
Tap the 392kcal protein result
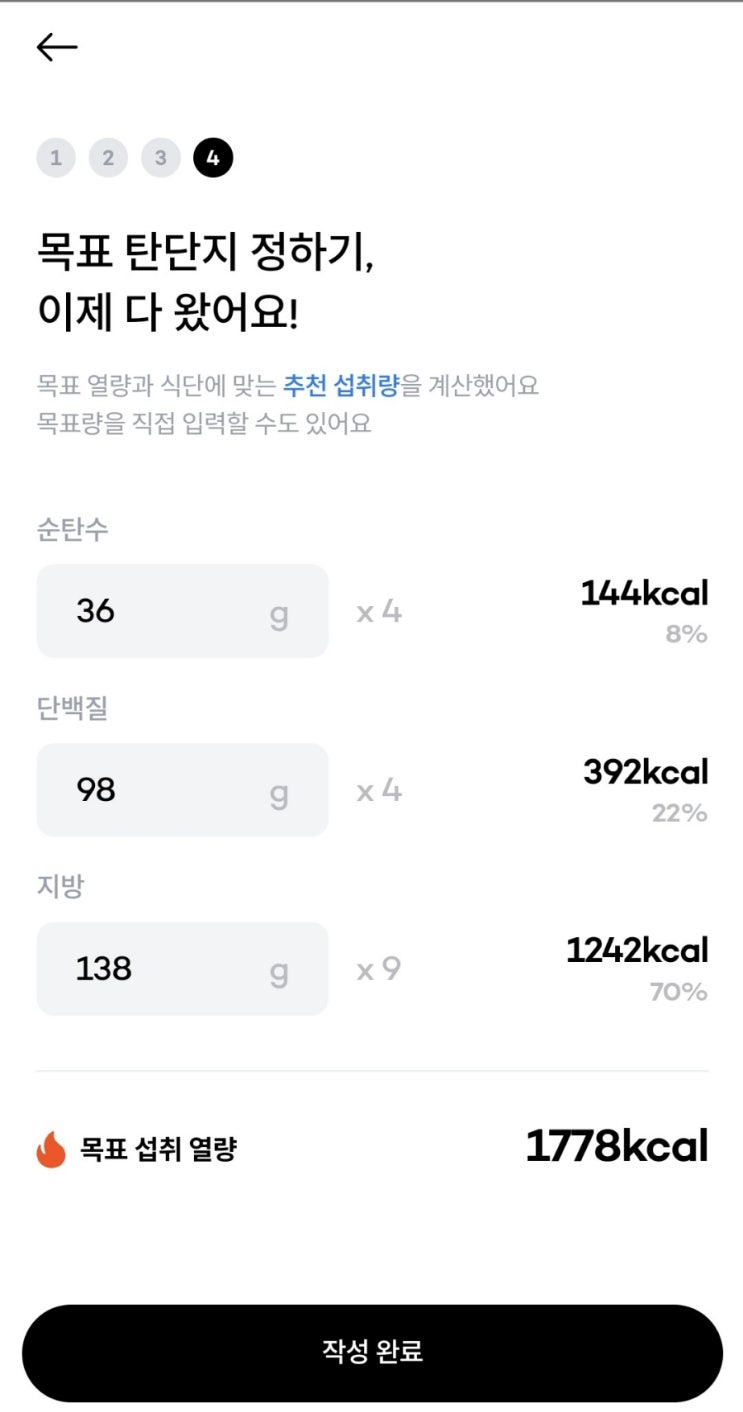pyautogui.click(x=645, y=772)
